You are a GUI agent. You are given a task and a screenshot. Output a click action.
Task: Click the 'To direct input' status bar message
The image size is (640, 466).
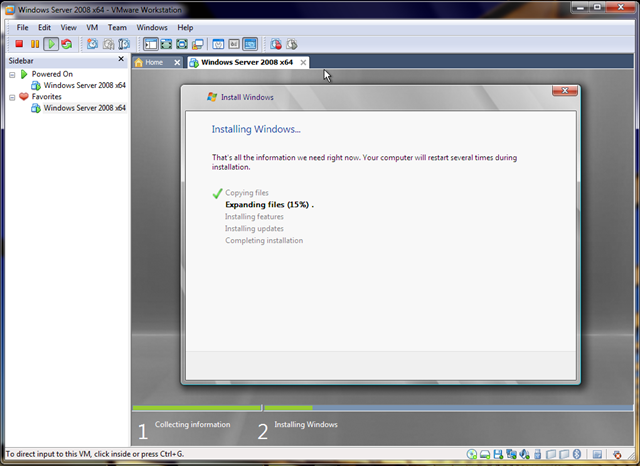pyautogui.click(x=95, y=454)
